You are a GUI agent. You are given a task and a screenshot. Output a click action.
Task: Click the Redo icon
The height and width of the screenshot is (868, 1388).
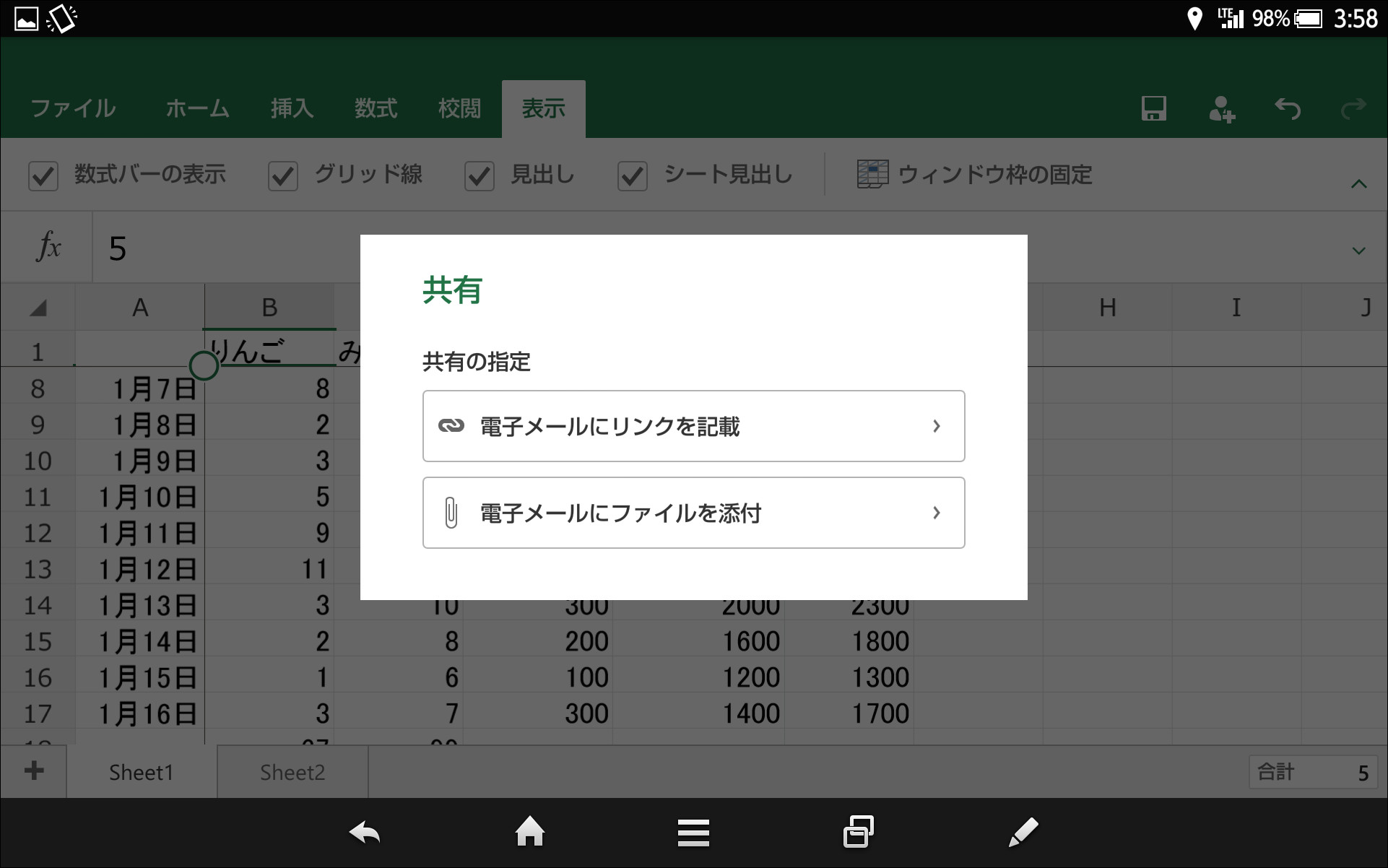point(1350,108)
